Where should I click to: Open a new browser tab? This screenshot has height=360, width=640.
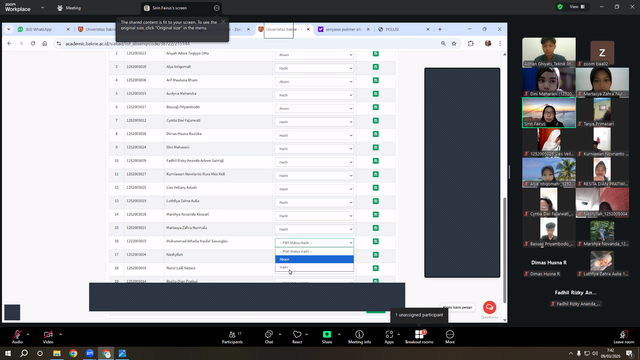(x=440, y=29)
